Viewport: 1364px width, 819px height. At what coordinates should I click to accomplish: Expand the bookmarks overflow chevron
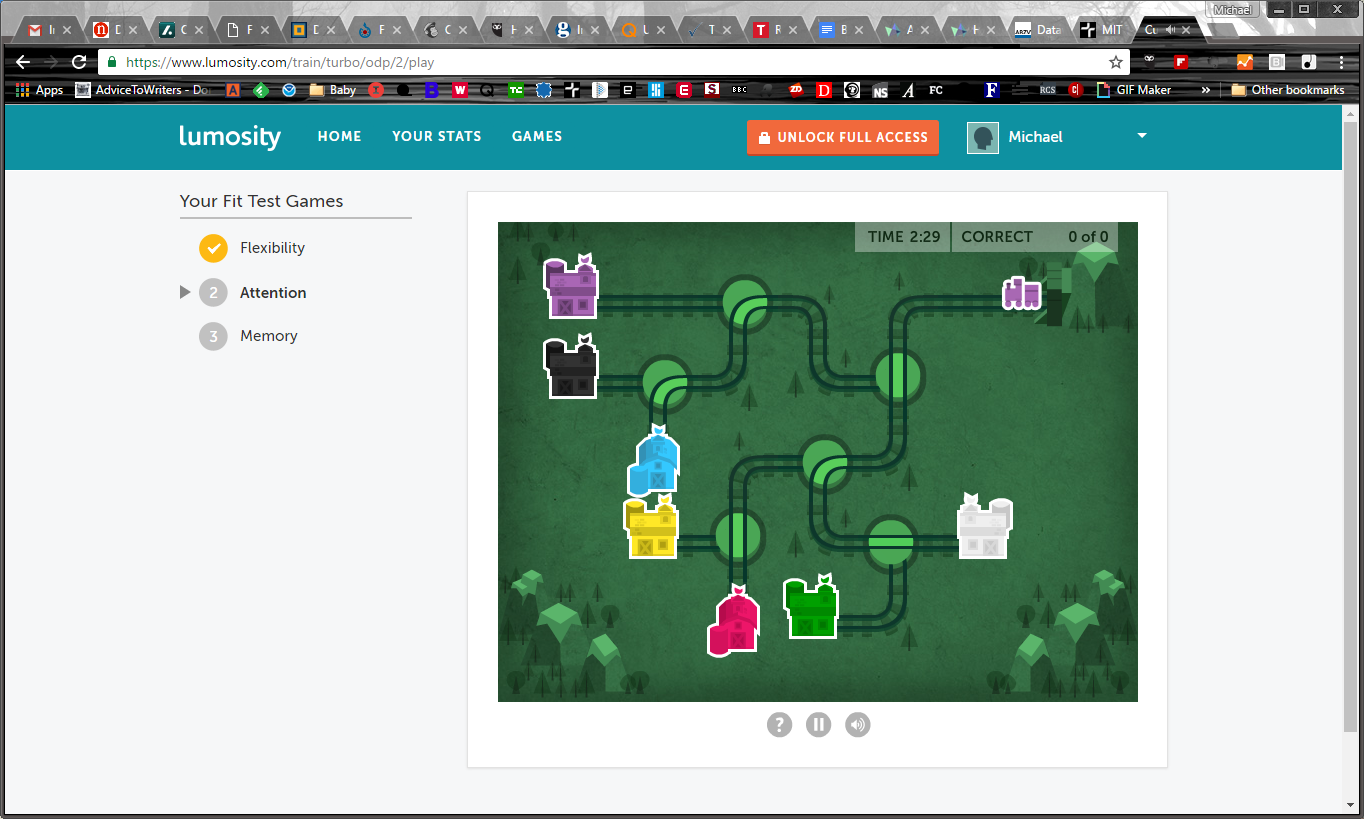click(x=1205, y=90)
